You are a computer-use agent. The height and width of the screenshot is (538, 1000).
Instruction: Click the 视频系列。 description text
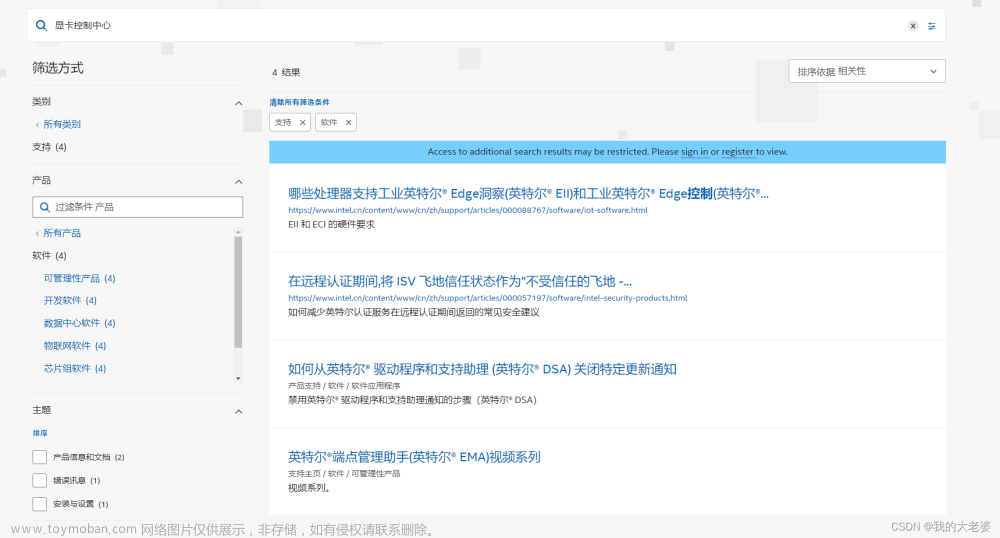click(x=309, y=488)
